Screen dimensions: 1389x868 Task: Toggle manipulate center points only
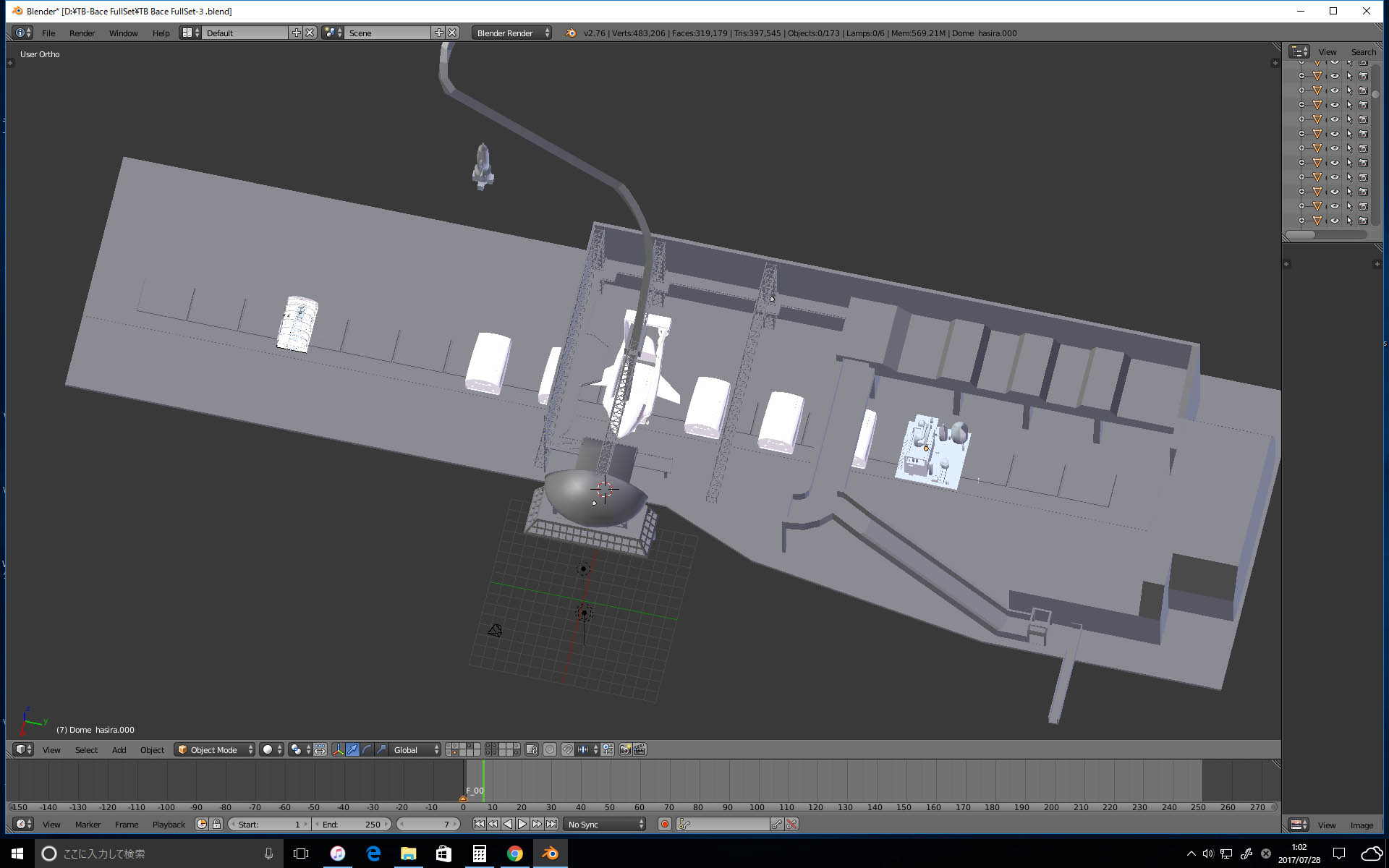point(320,749)
